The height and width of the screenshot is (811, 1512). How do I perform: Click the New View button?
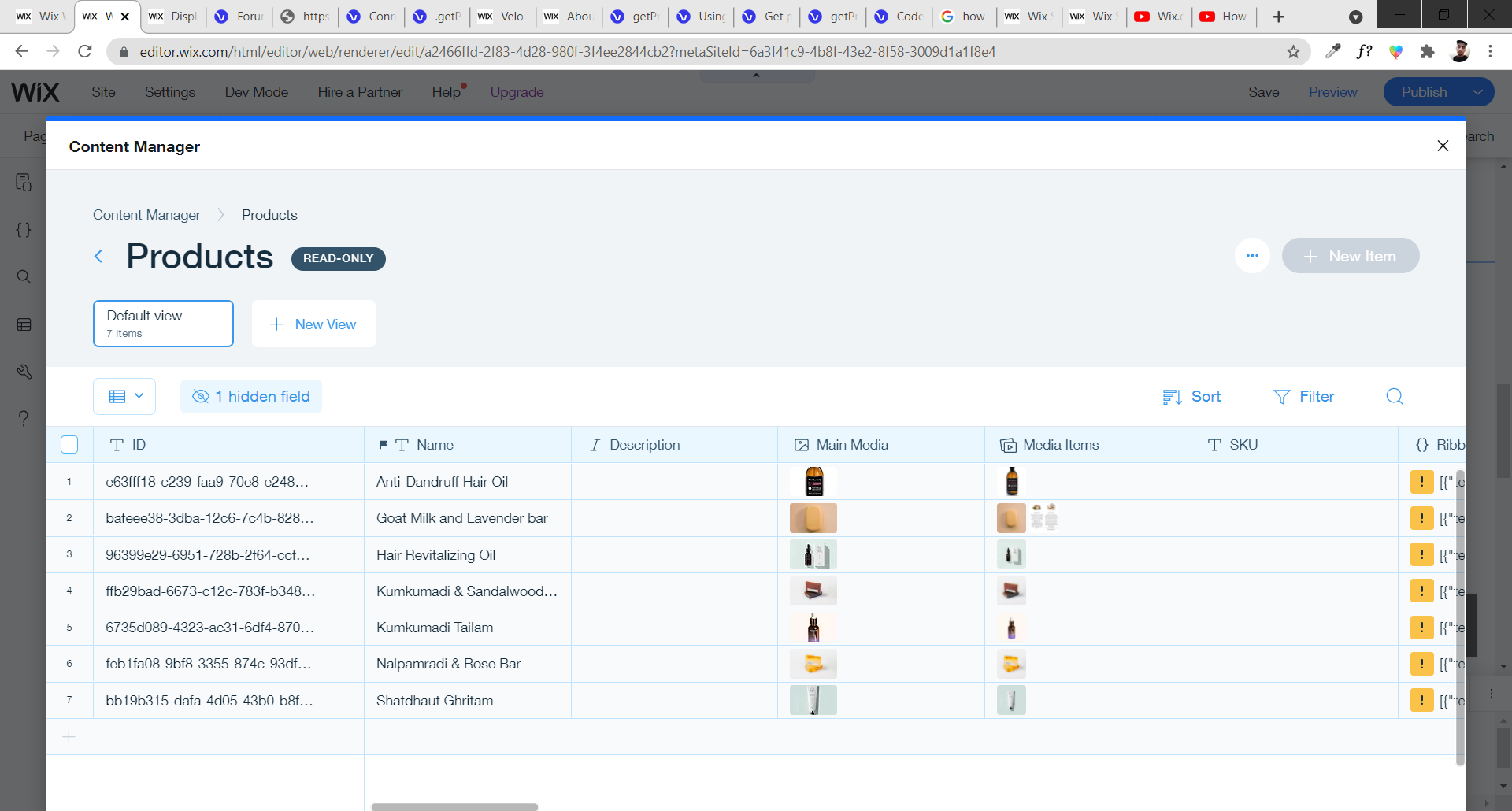[313, 324]
